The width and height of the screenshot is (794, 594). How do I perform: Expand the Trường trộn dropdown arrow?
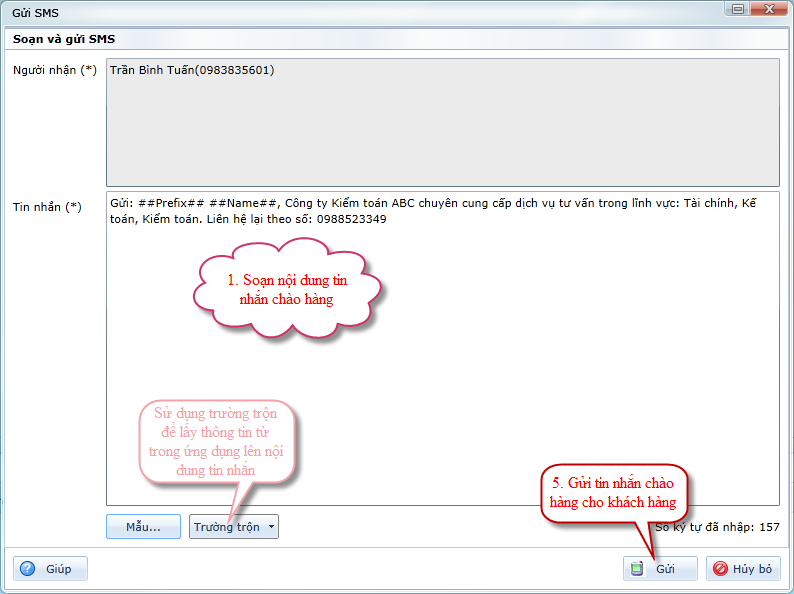point(271,527)
